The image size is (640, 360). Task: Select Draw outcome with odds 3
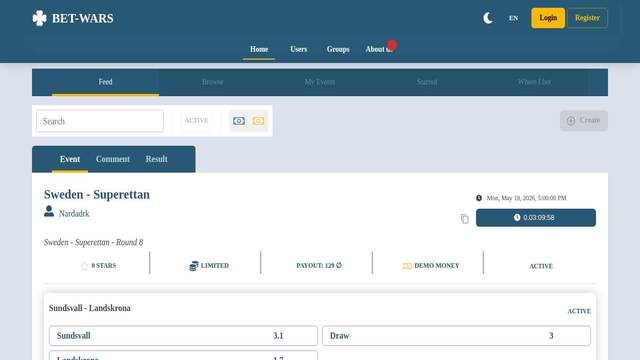(456, 336)
